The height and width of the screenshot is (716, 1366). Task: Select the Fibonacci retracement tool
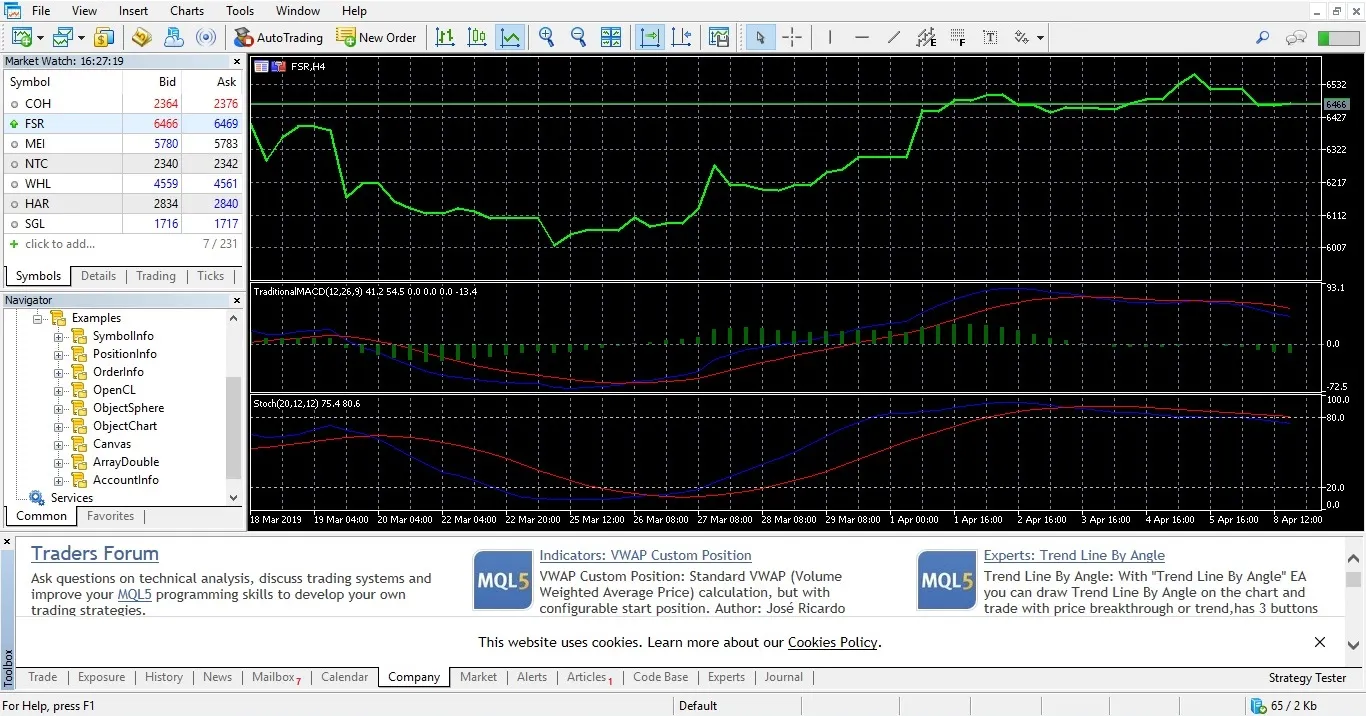tap(958, 37)
